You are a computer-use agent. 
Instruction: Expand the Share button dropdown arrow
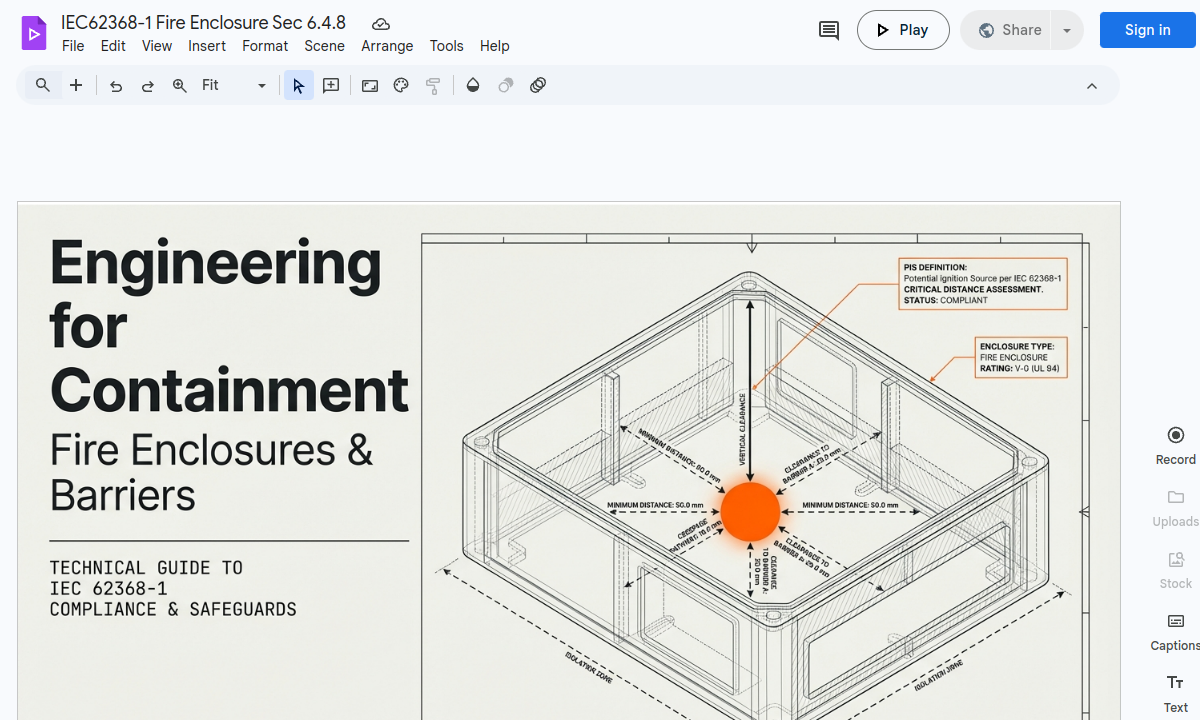(1066, 30)
